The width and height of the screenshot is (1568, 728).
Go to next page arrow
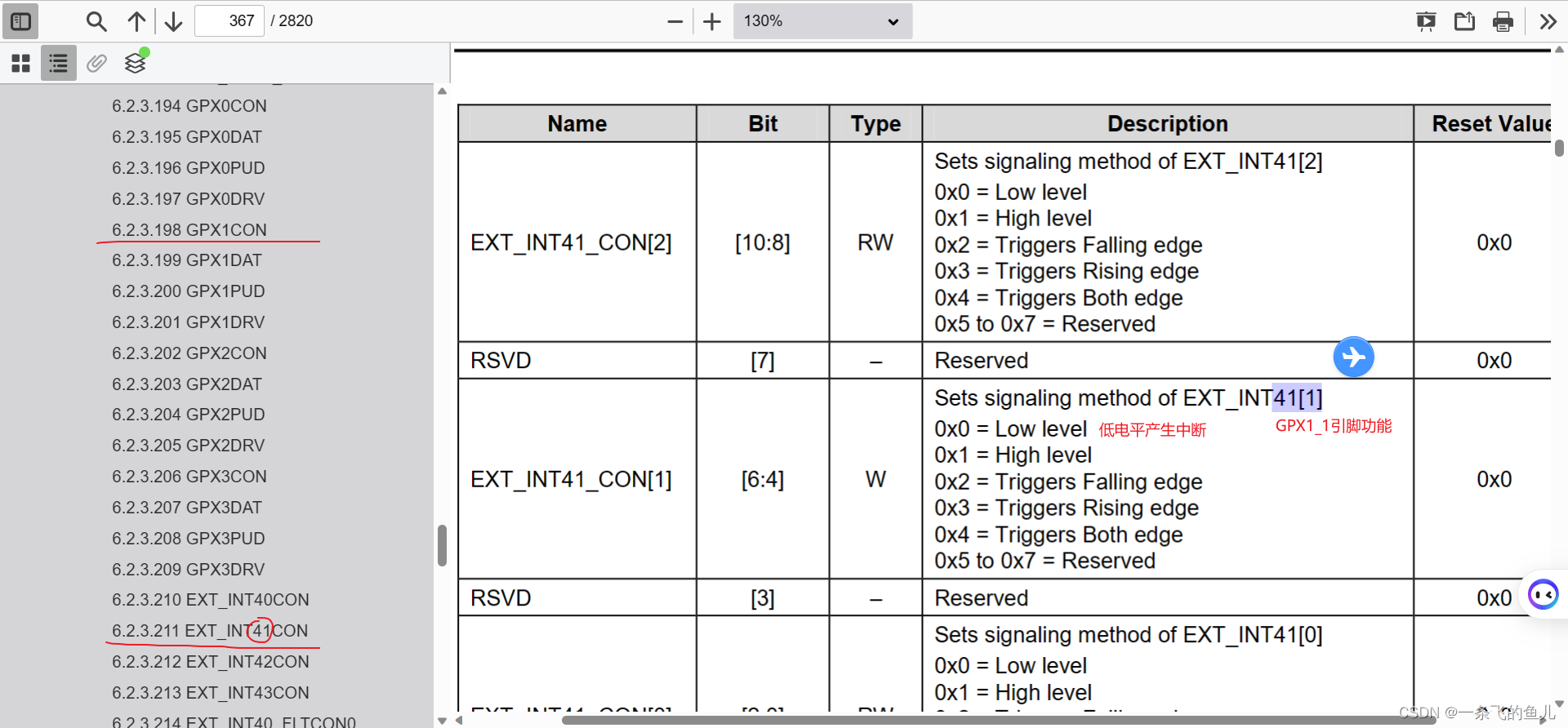pos(173,21)
